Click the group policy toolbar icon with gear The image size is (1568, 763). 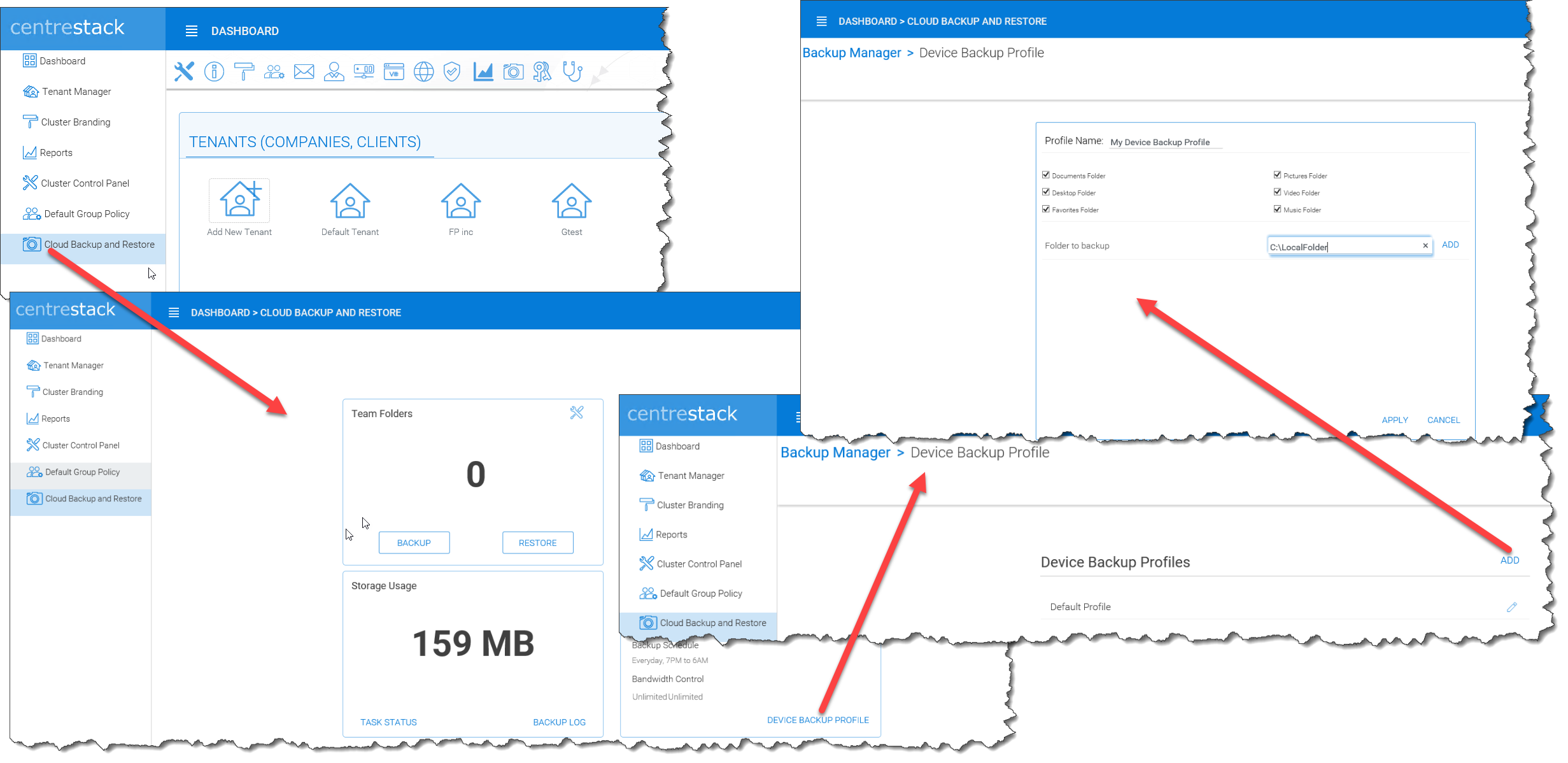[x=274, y=71]
